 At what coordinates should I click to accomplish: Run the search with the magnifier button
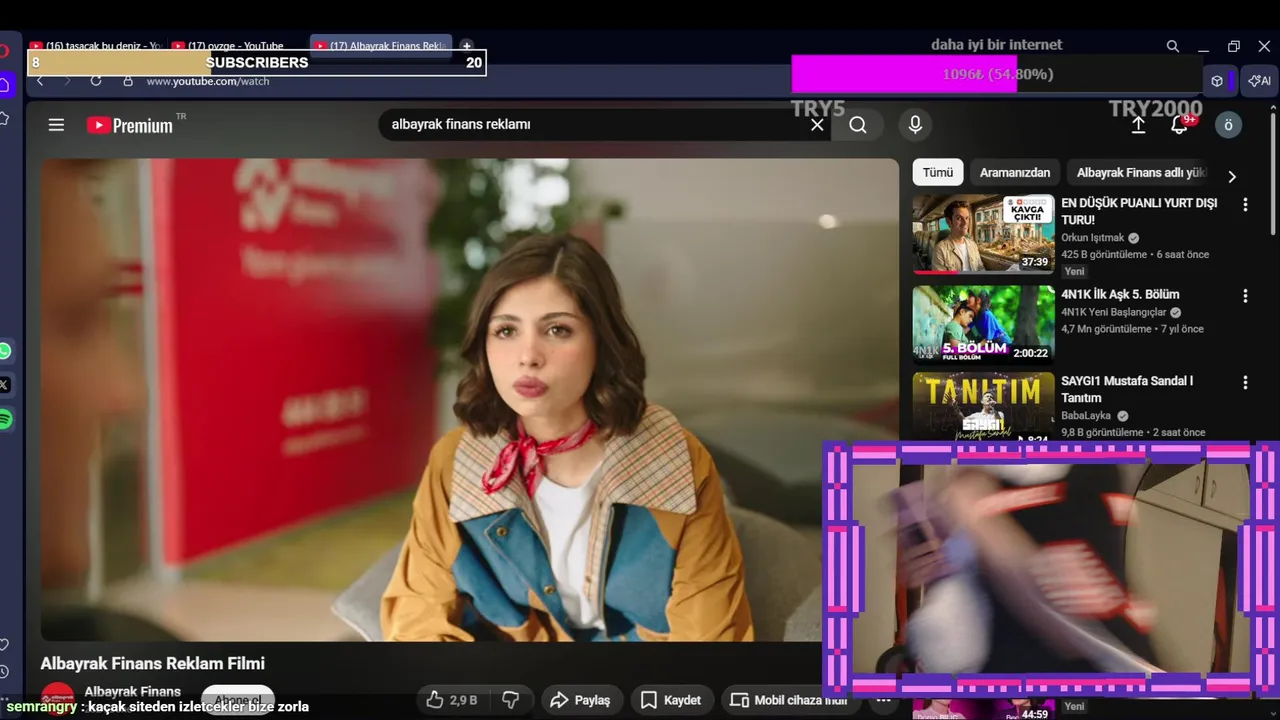[858, 125]
